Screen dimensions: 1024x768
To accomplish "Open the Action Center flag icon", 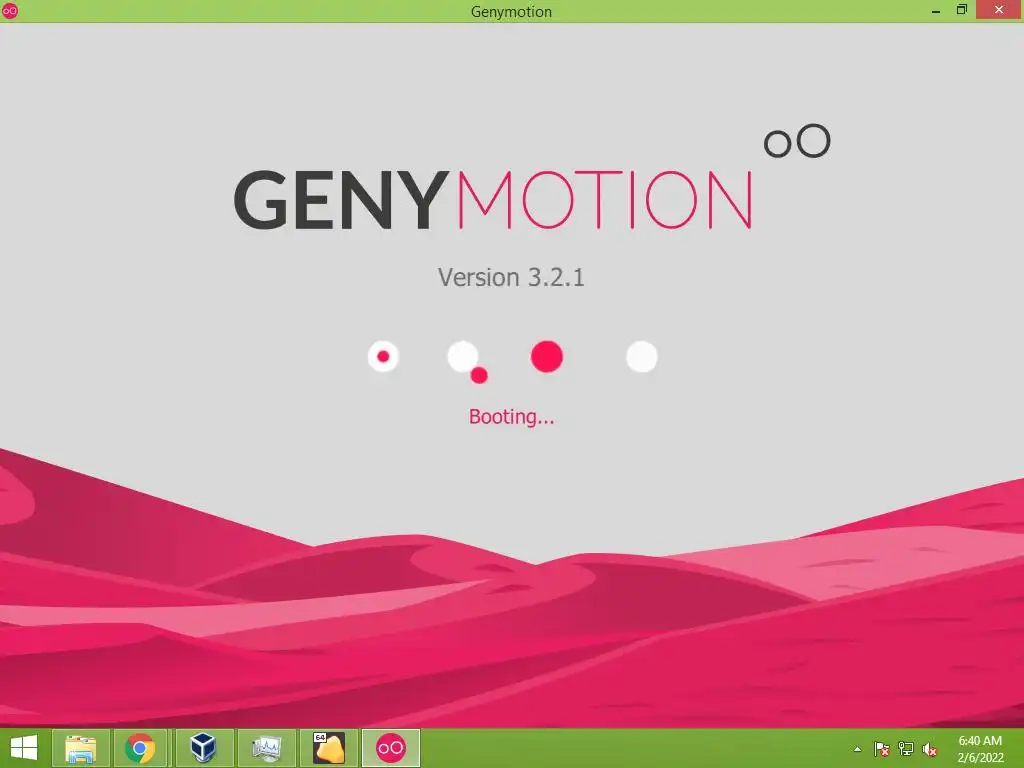I will point(882,749).
